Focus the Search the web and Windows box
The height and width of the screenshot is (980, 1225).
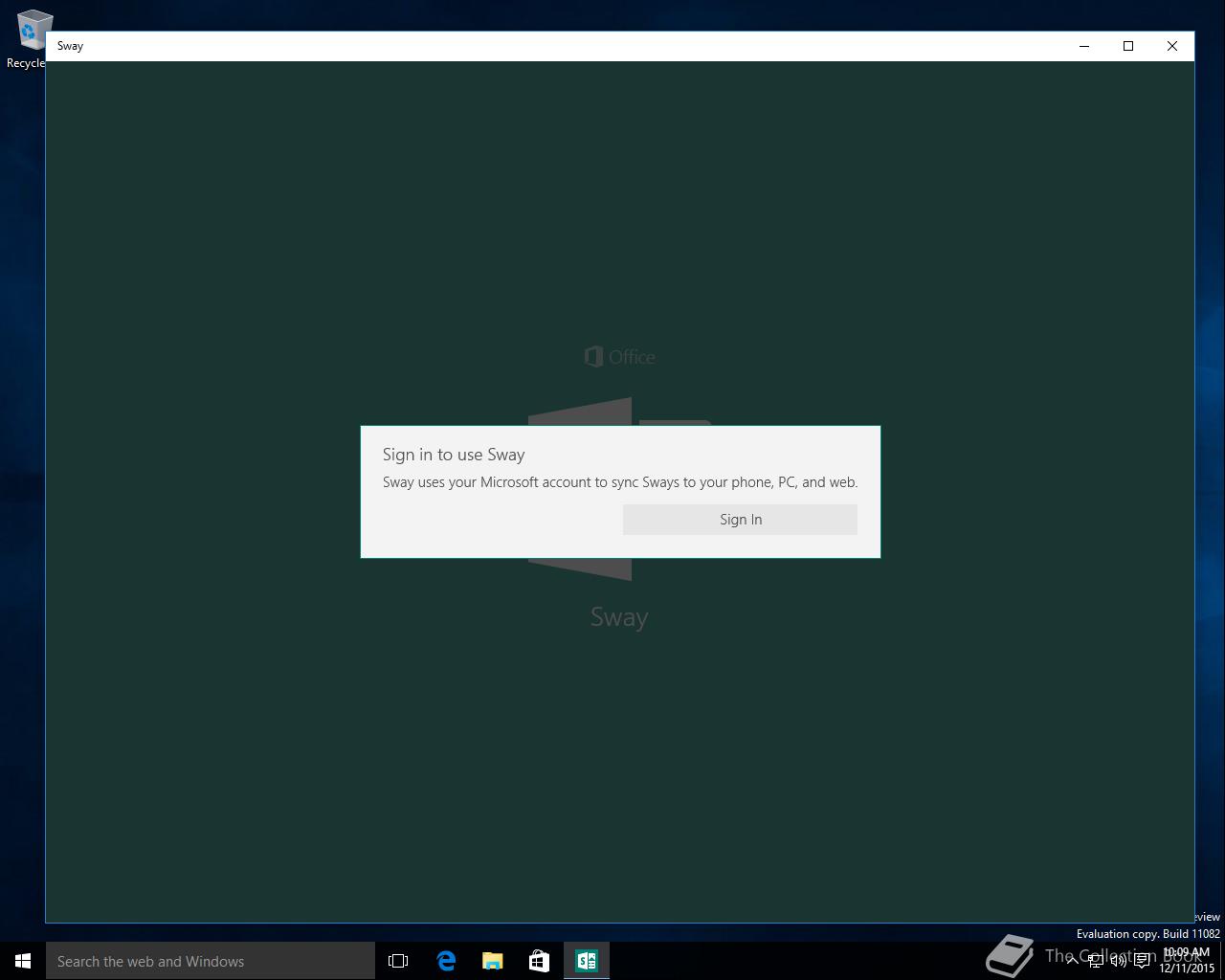211,961
